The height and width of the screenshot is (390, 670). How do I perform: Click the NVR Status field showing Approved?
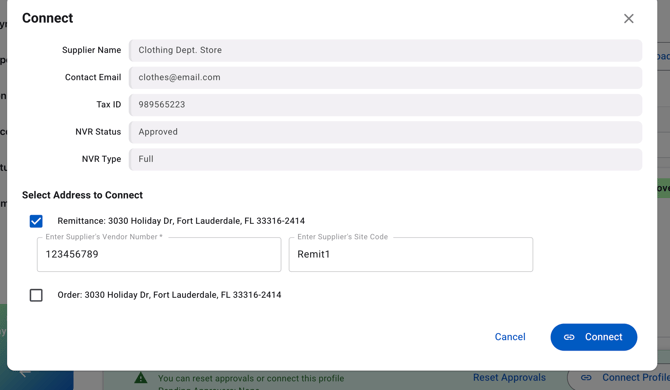tap(385, 132)
